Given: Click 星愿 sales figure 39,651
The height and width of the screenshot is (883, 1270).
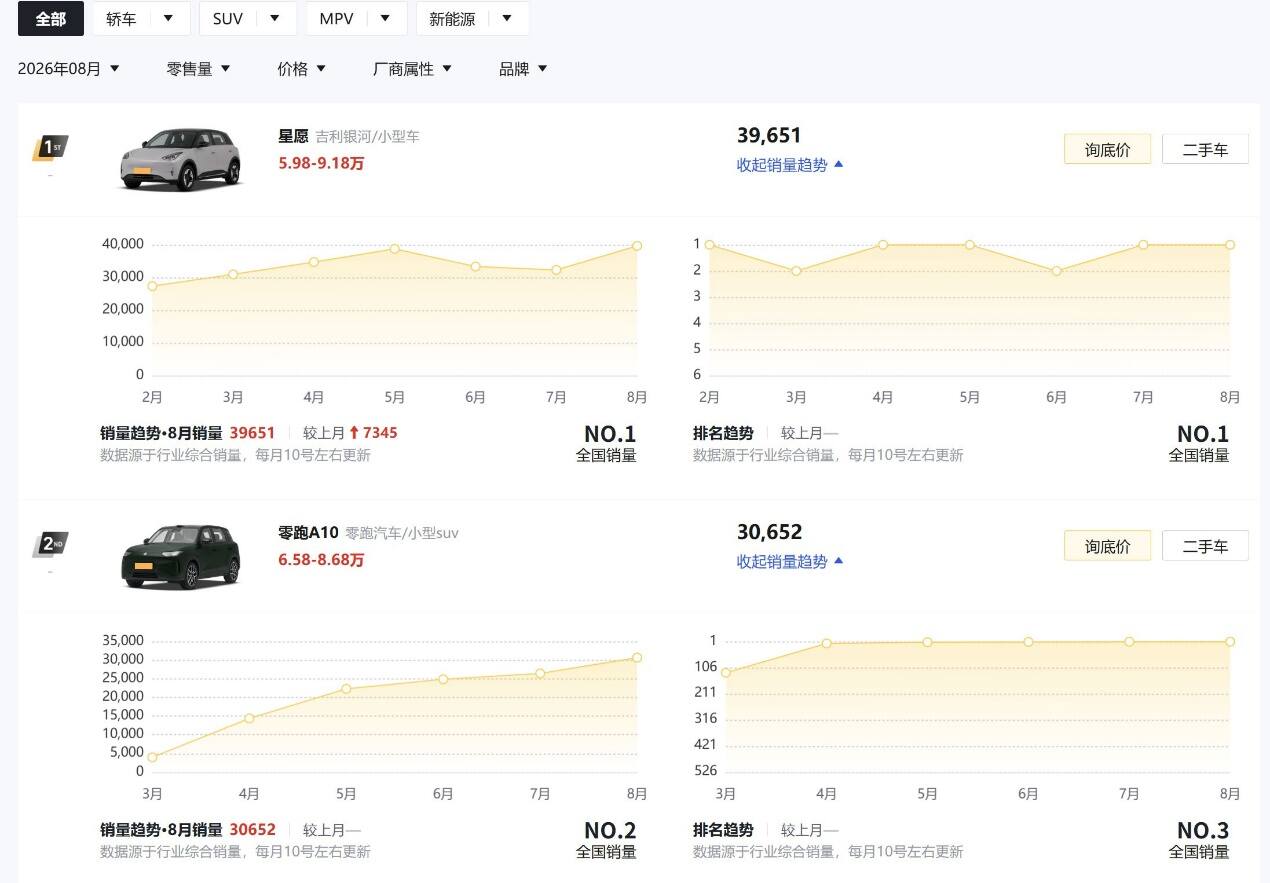Looking at the screenshot, I should [769, 135].
